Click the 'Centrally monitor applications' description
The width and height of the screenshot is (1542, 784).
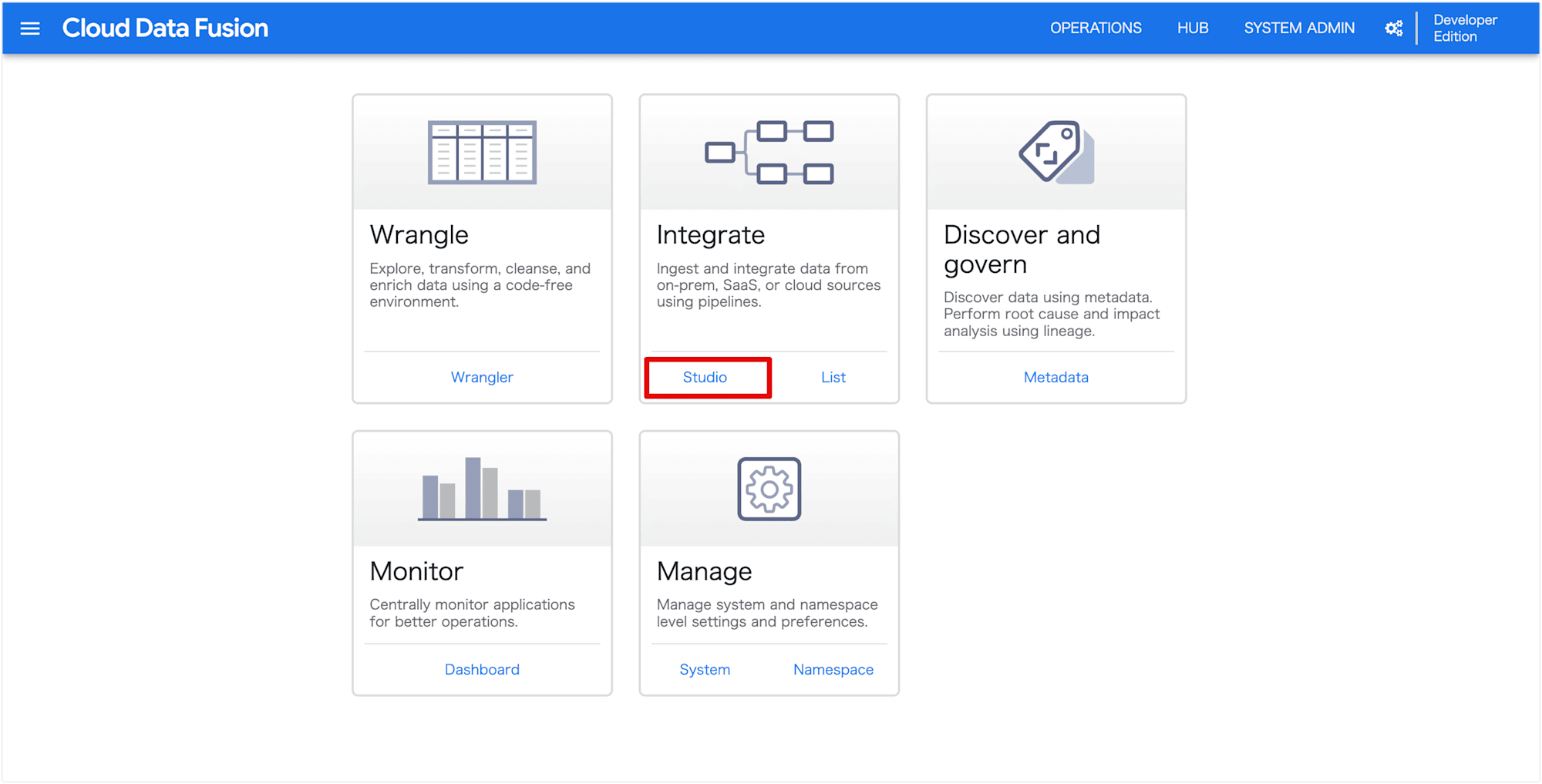coord(472,613)
